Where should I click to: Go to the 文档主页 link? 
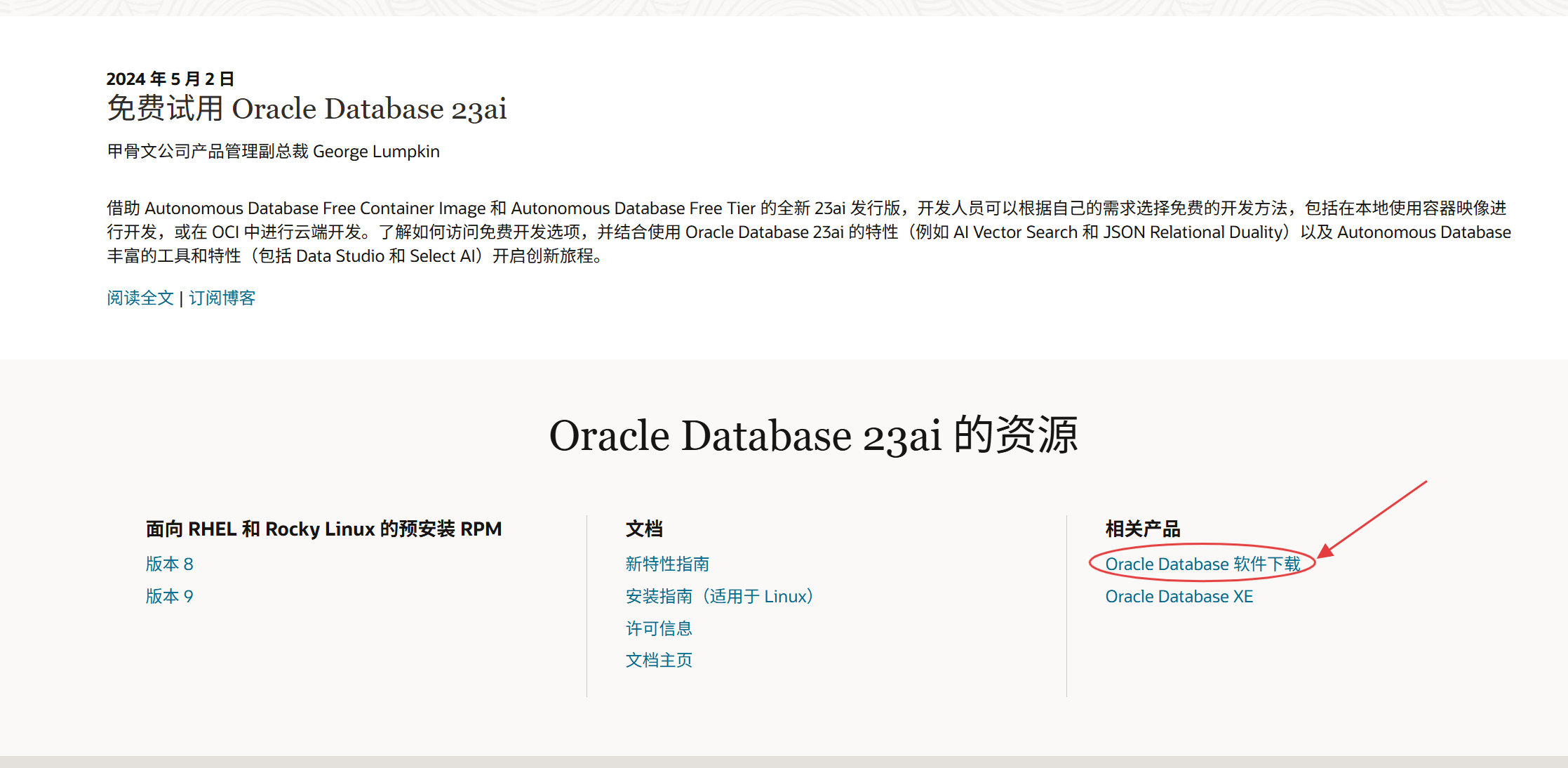click(x=658, y=660)
